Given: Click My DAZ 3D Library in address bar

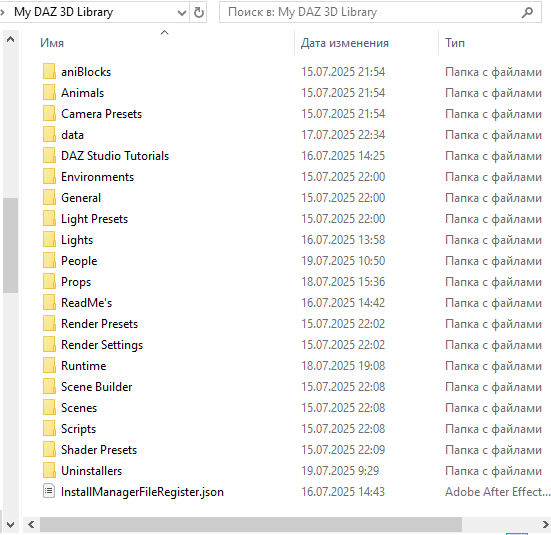Looking at the screenshot, I should (64, 12).
